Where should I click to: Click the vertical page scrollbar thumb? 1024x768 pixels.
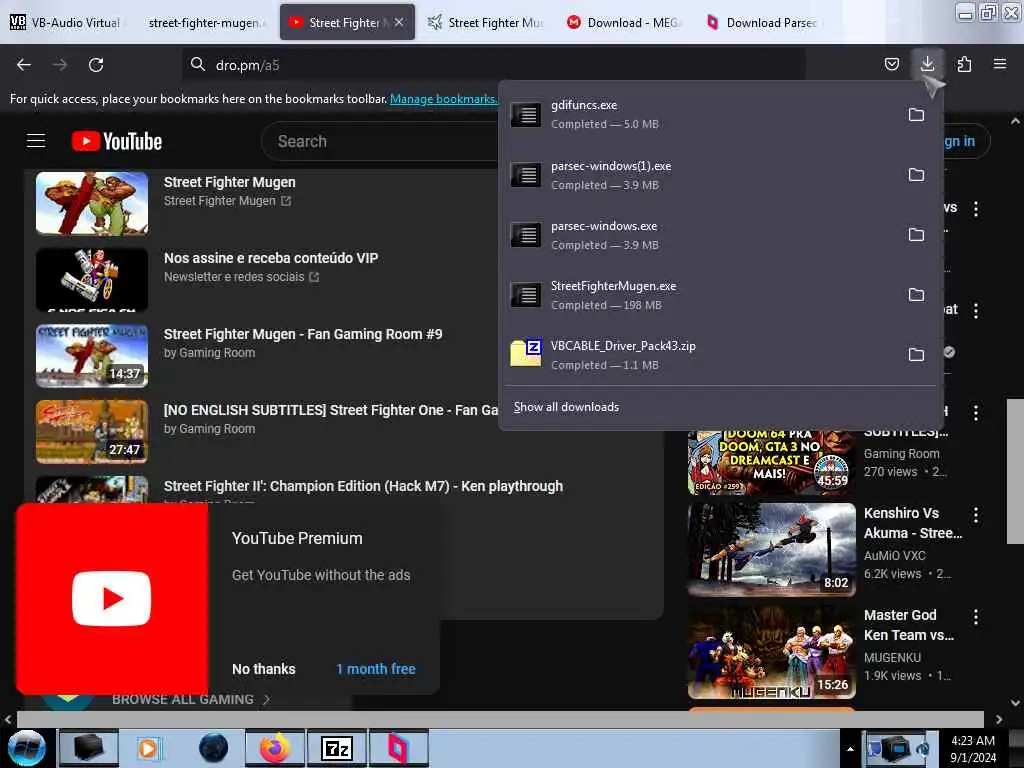click(x=1015, y=471)
